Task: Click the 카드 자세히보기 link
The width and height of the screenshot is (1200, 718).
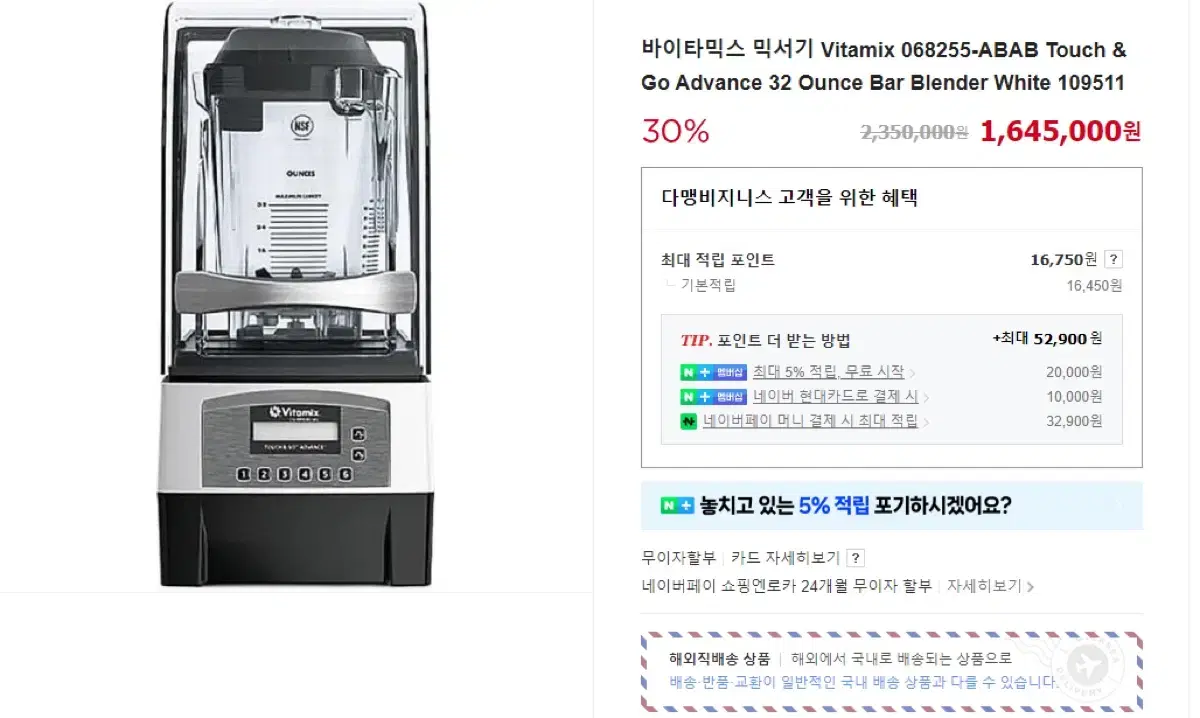Action: click(x=785, y=558)
